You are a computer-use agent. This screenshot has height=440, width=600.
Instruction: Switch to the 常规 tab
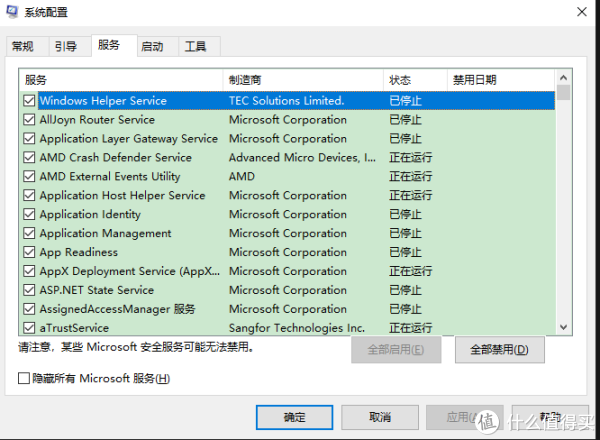[x=23, y=46]
